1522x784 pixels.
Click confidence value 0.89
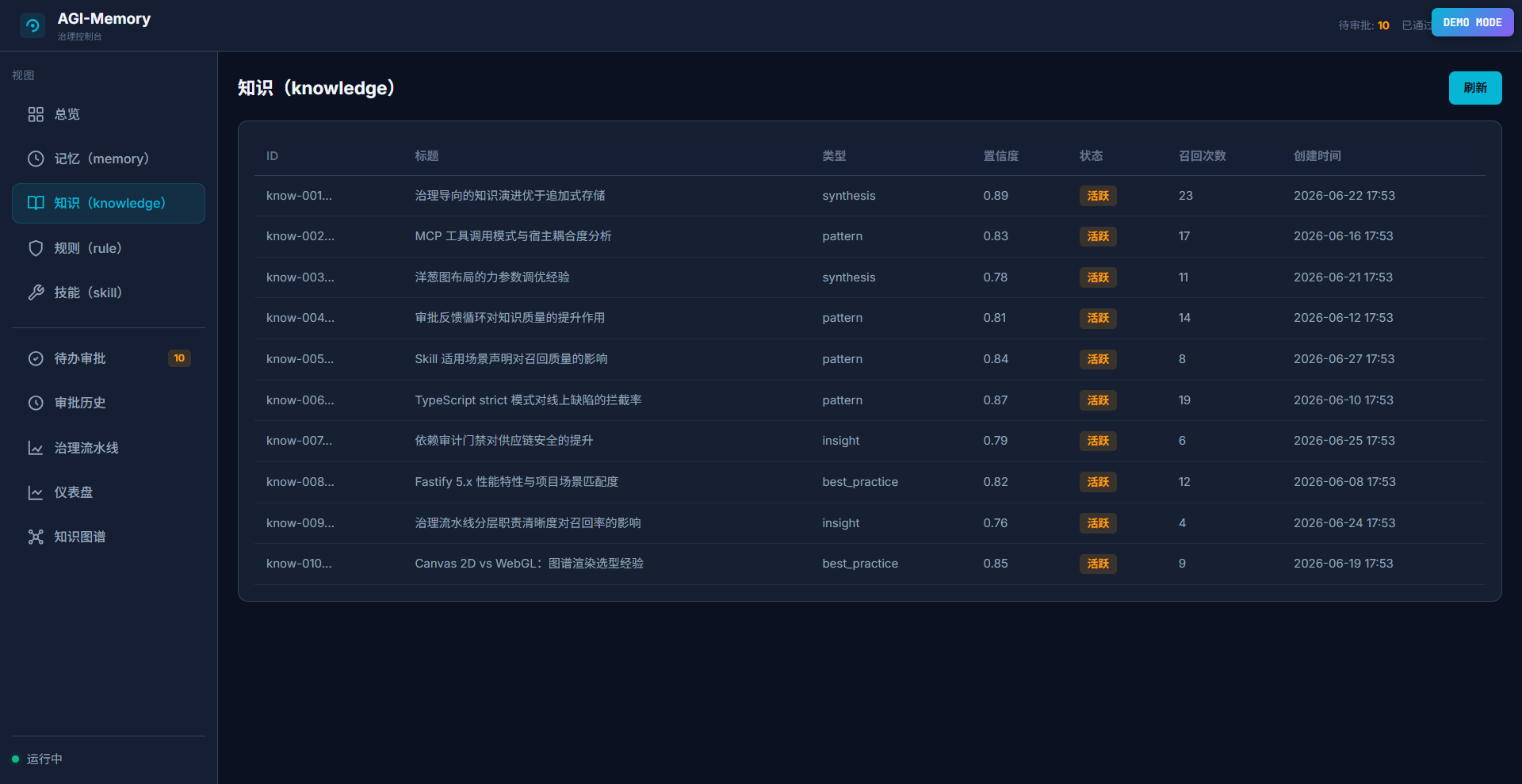click(x=996, y=196)
